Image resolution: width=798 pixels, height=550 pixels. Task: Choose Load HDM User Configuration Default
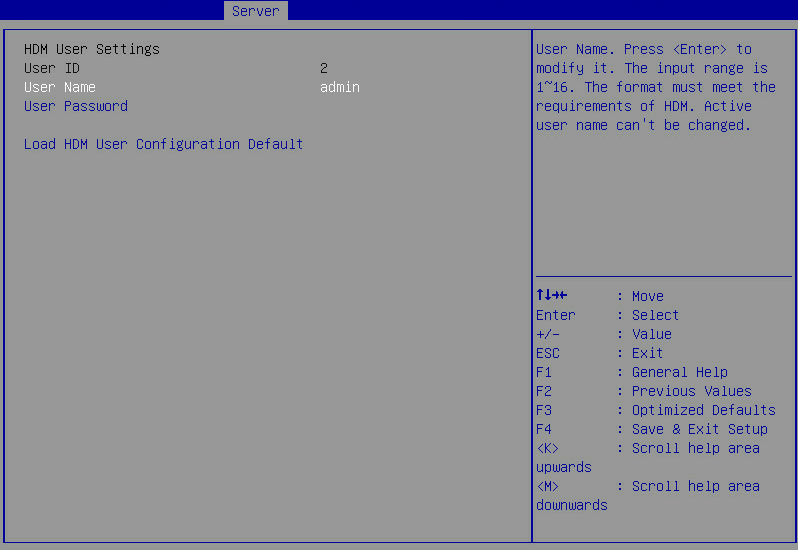[163, 144]
